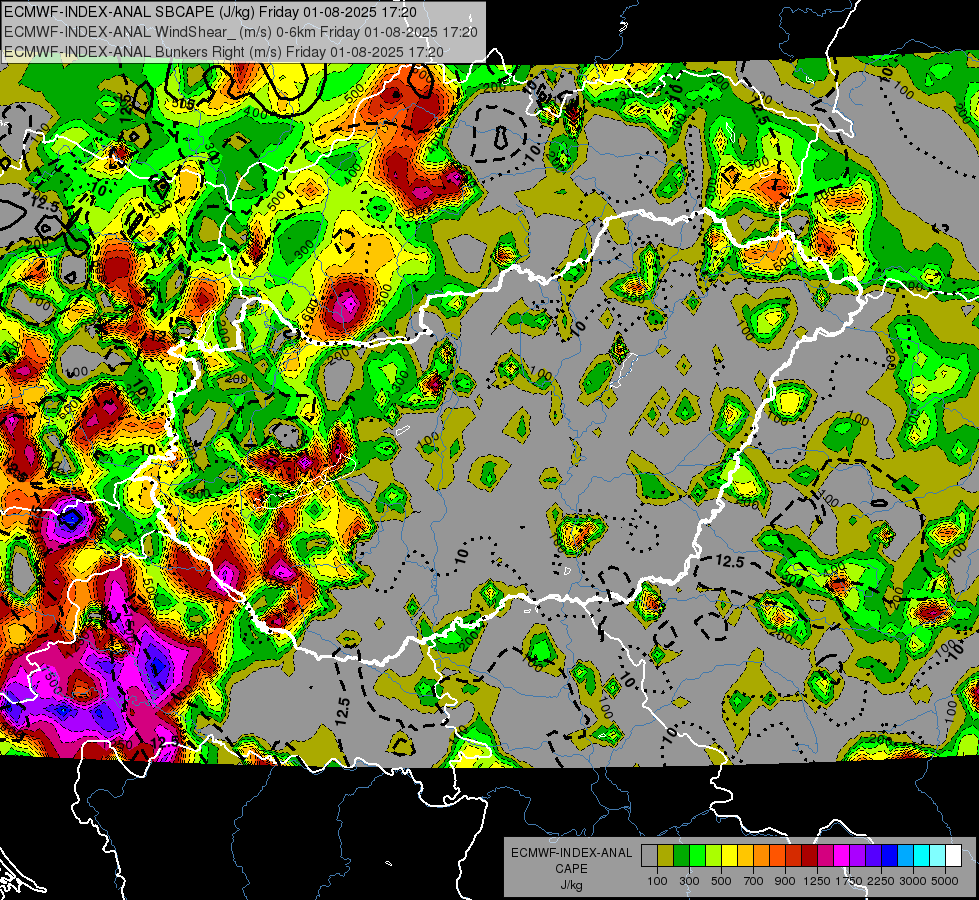
Task: Select the dark red legend swatch
Action: (809, 856)
